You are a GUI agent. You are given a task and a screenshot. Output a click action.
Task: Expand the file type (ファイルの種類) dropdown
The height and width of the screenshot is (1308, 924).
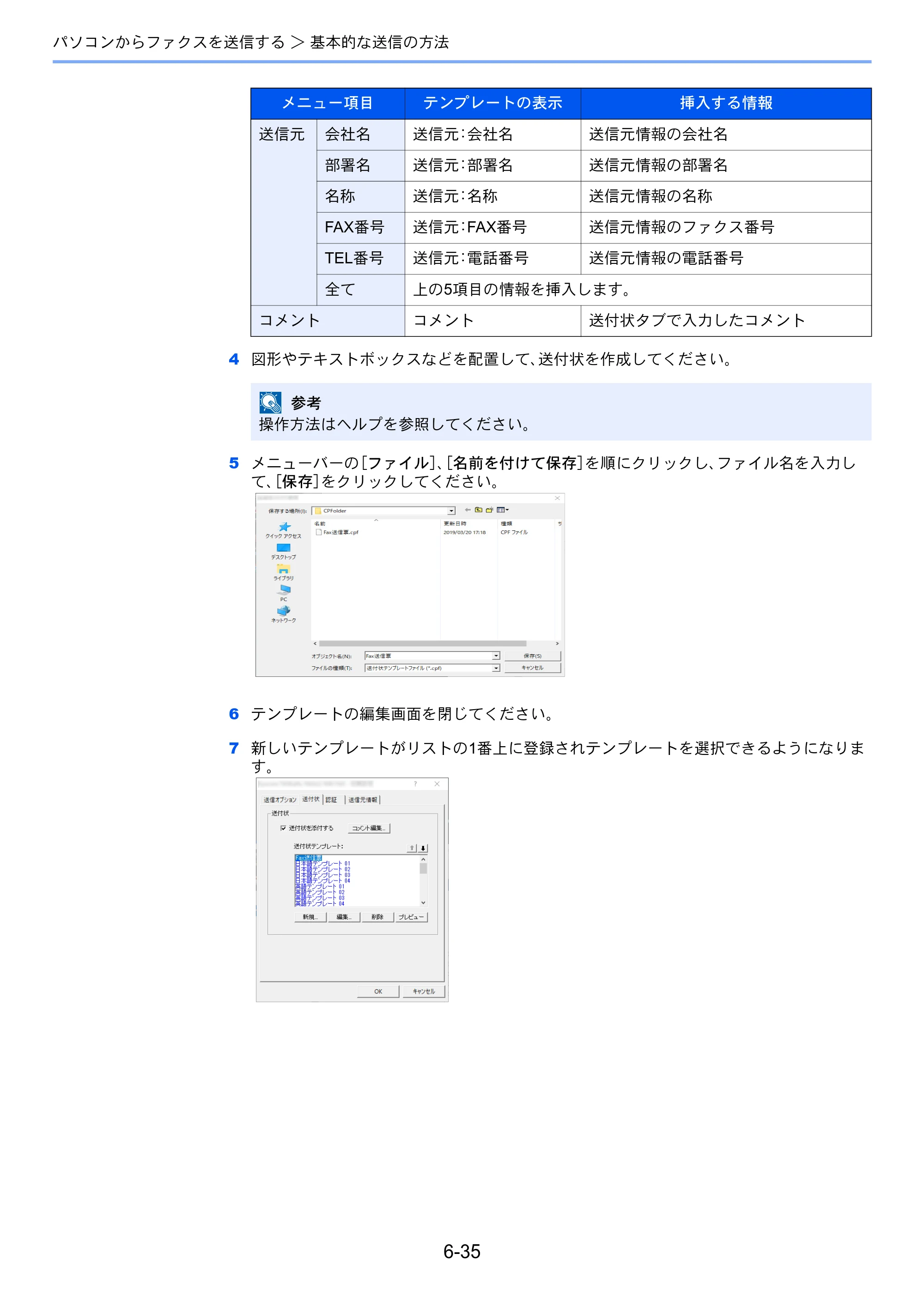click(496, 668)
